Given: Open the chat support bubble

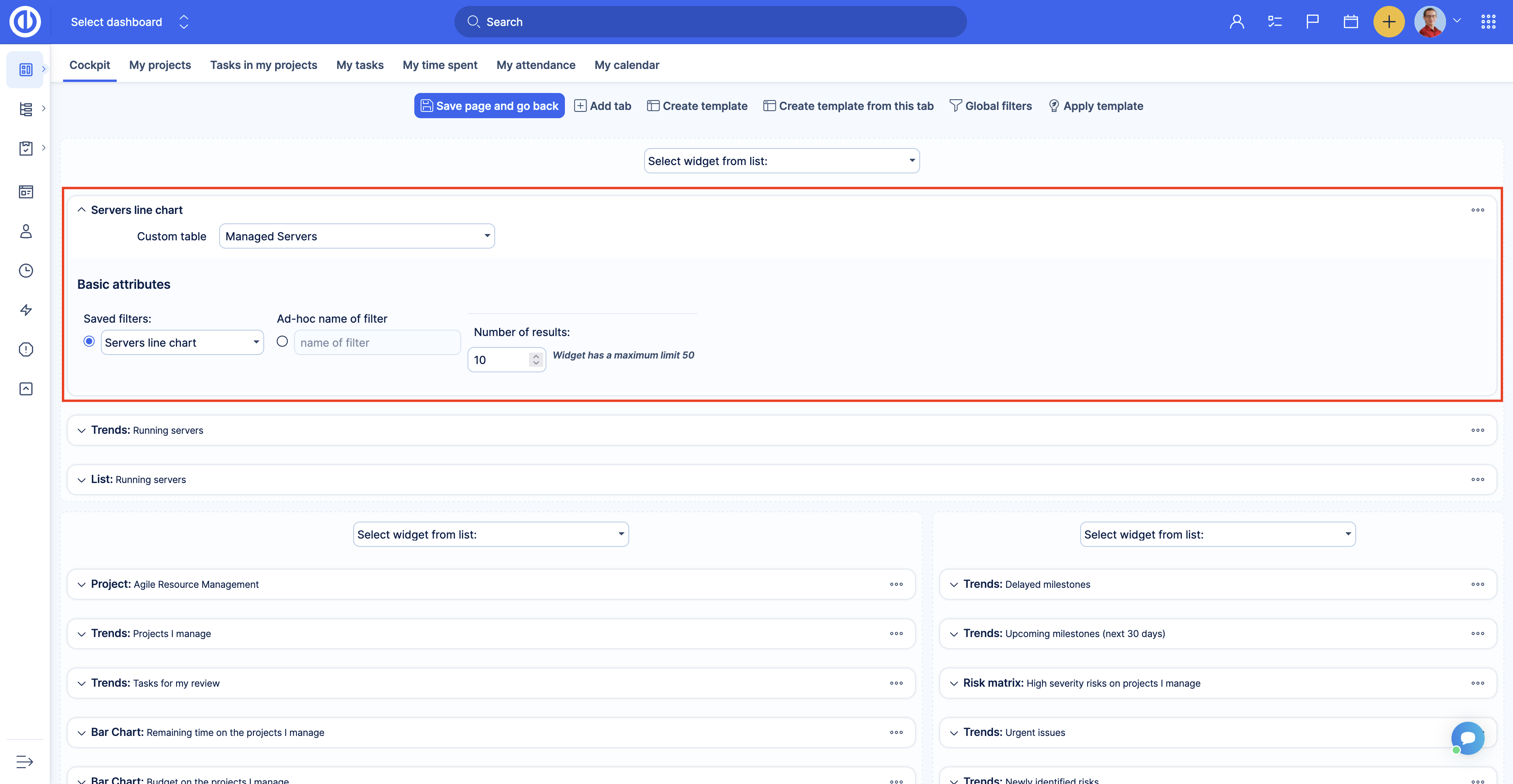Looking at the screenshot, I should click(x=1468, y=738).
